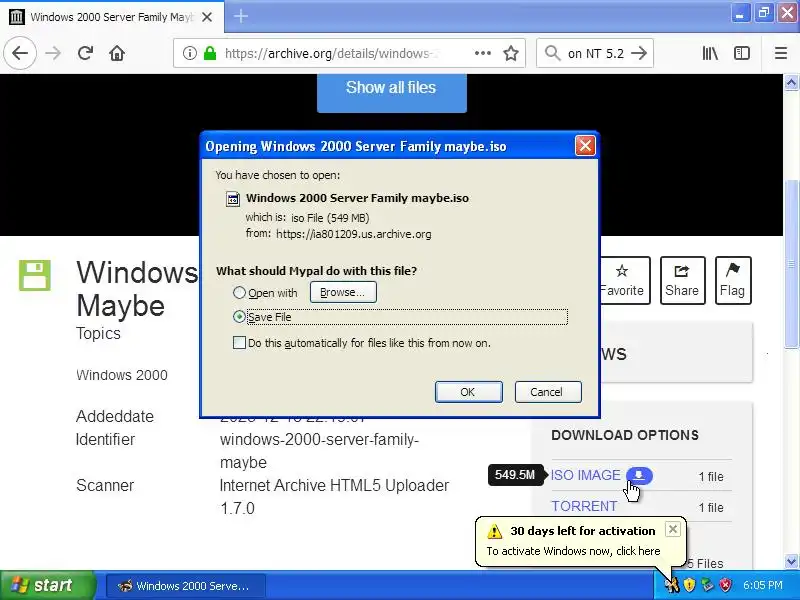This screenshot has width=800, height=600.
Task: Close the activation balloon notification
Action: tap(672, 529)
